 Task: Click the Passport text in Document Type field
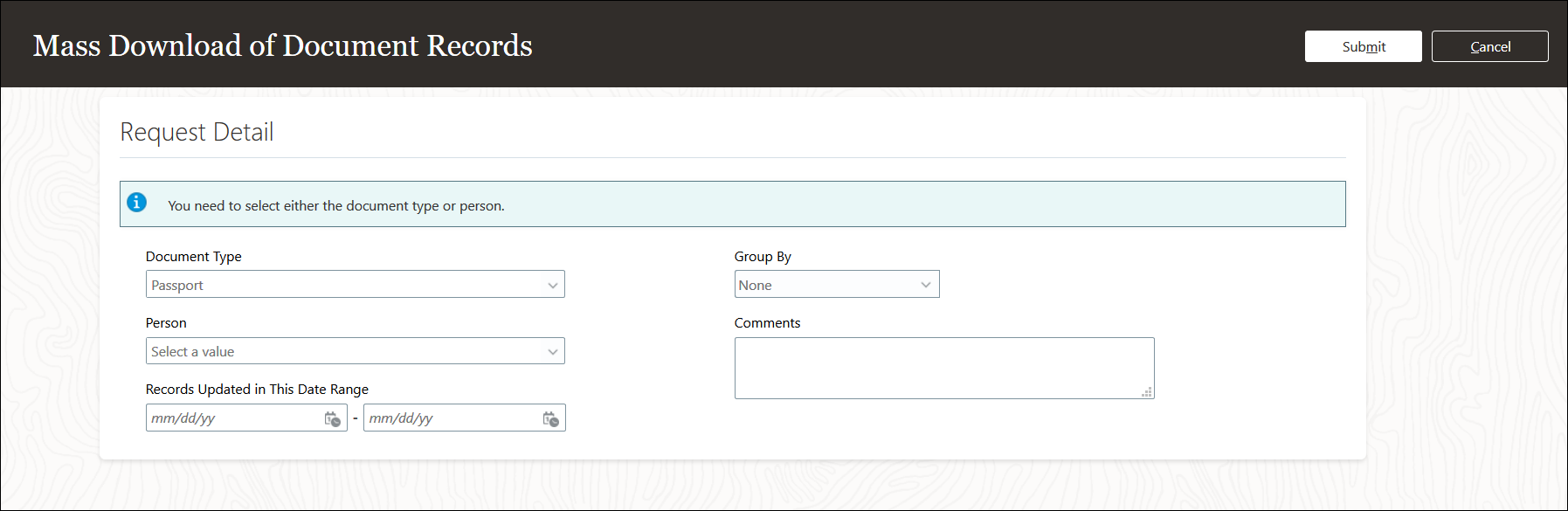(x=177, y=285)
